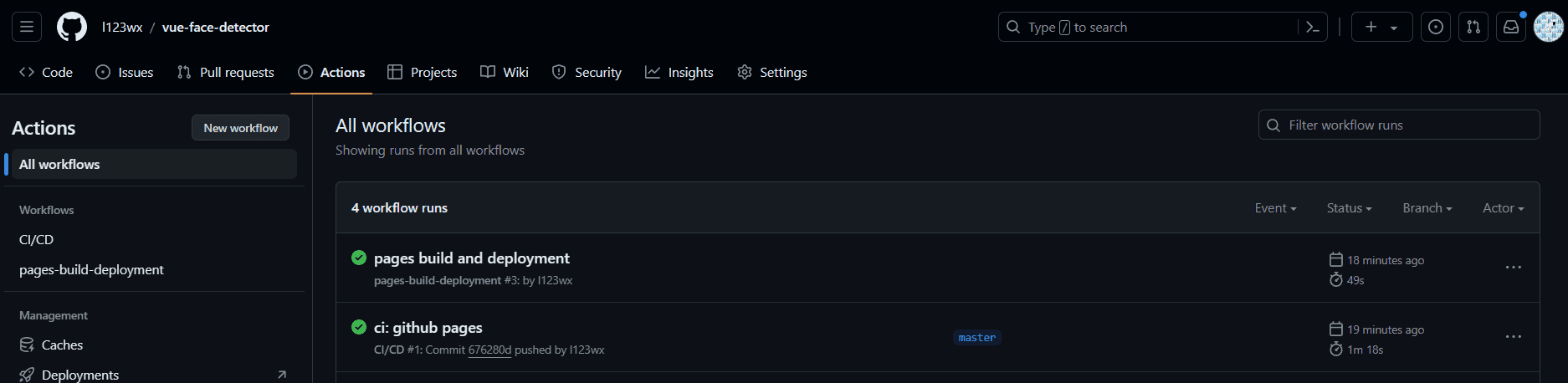
Task: Open the notifications inbox
Action: point(1511,28)
